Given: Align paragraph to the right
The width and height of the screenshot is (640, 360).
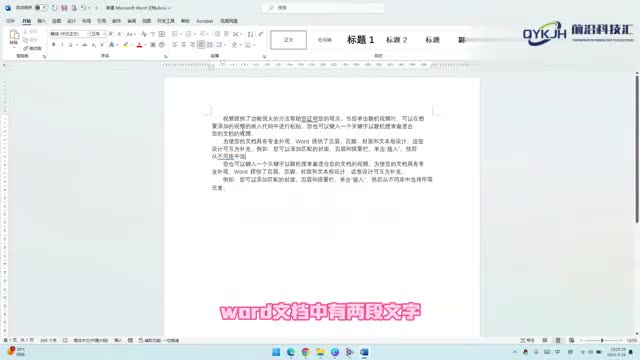Looking at the screenshot, I should (x=192, y=44).
